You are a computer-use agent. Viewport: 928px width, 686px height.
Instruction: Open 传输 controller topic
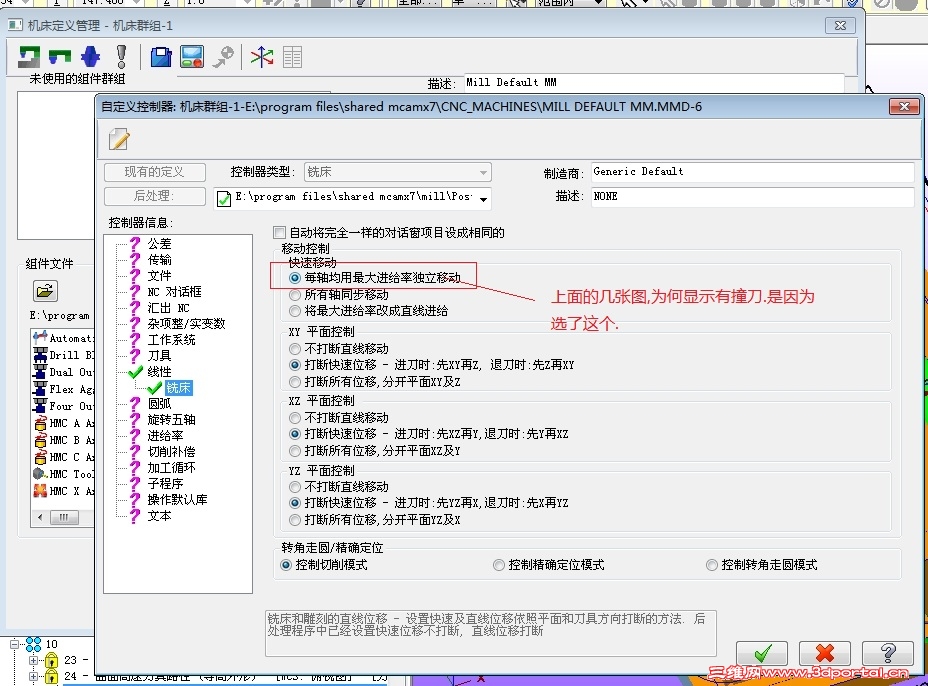click(159, 259)
